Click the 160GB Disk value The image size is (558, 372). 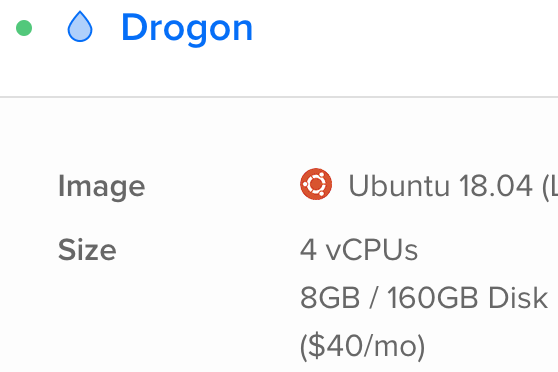pos(467,298)
